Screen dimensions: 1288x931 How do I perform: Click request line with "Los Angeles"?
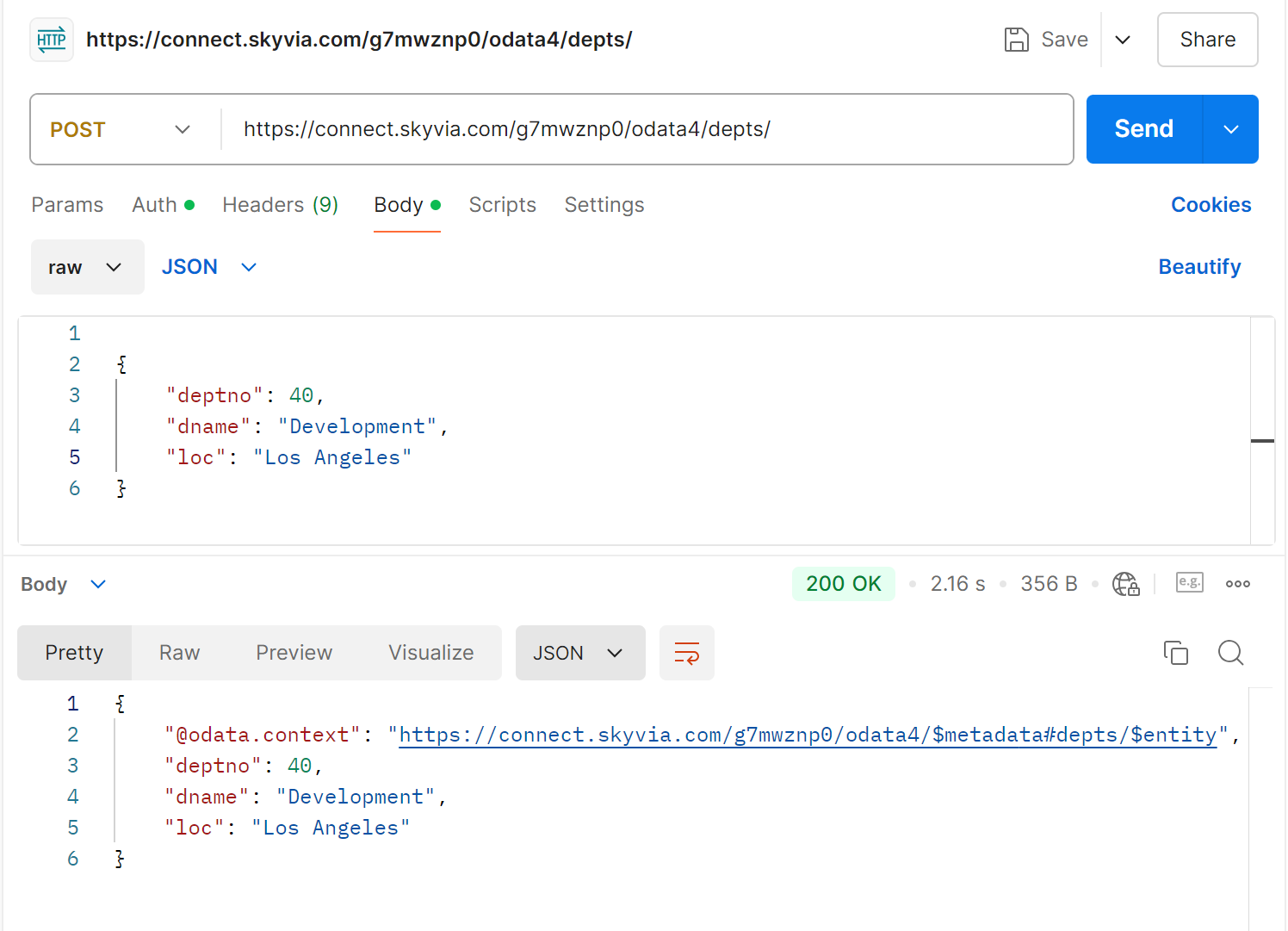(x=288, y=457)
